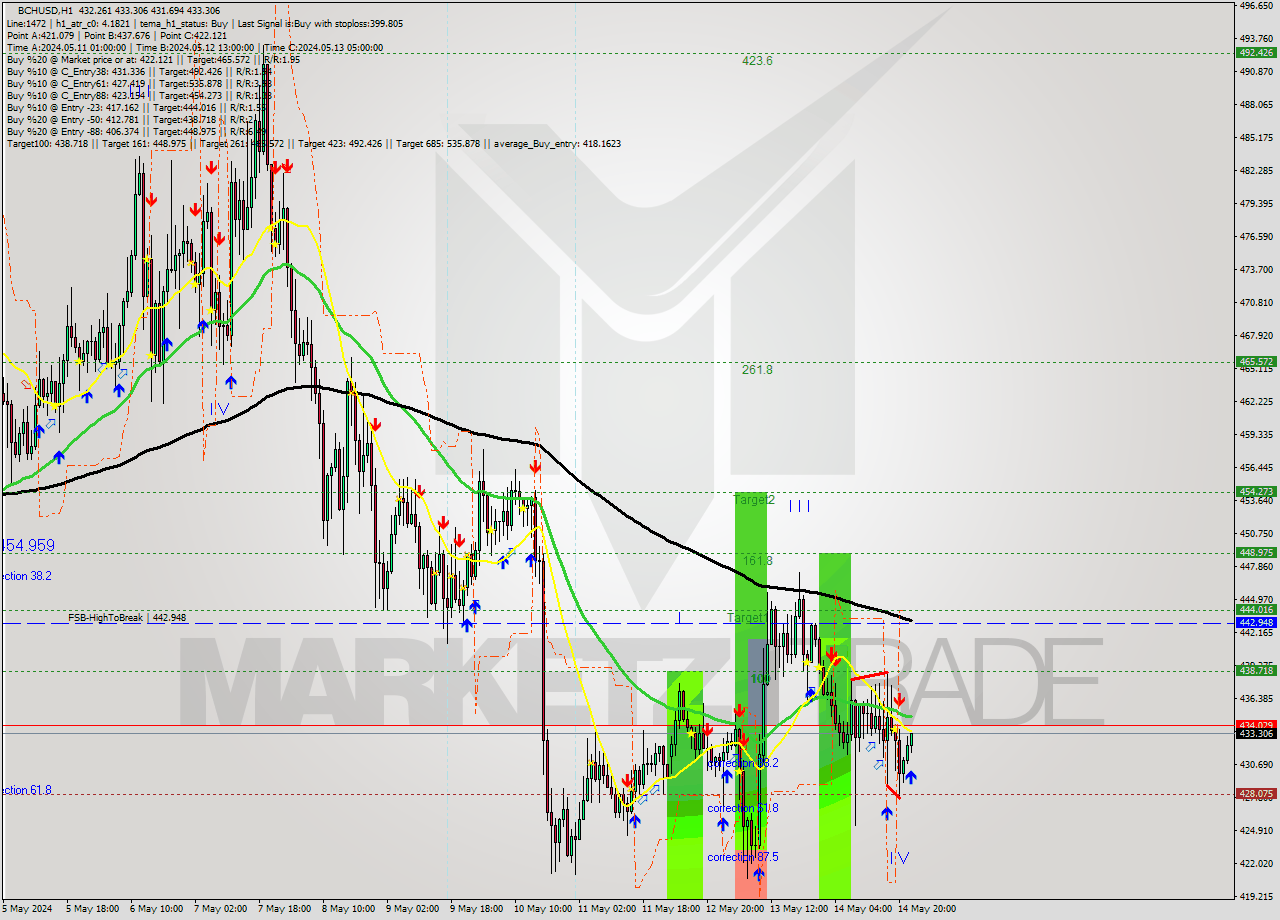This screenshot has width=1280, height=920.
Task: Click the correction 61.8 label near 12 May
Action: coord(742,808)
